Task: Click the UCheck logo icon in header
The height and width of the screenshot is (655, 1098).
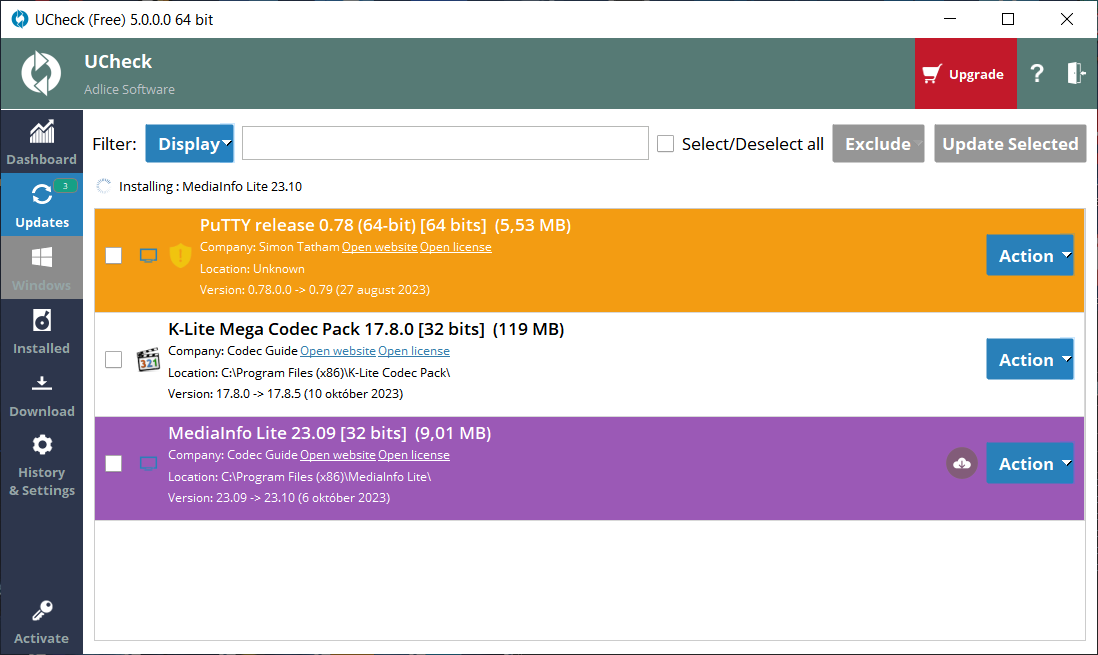Action: [41, 74]
